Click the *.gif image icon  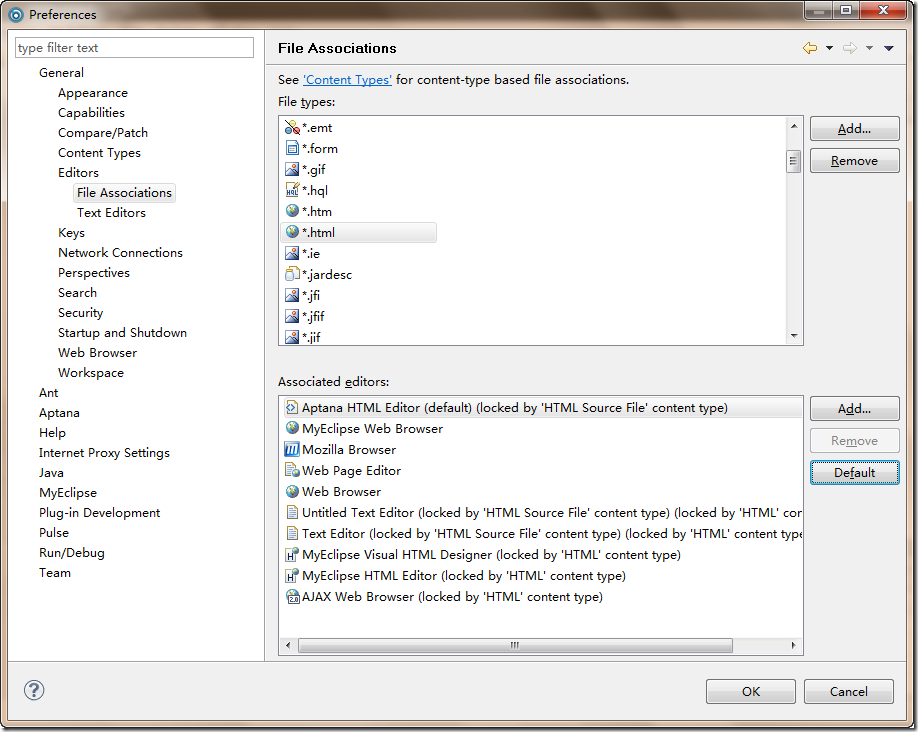point(292,169)
